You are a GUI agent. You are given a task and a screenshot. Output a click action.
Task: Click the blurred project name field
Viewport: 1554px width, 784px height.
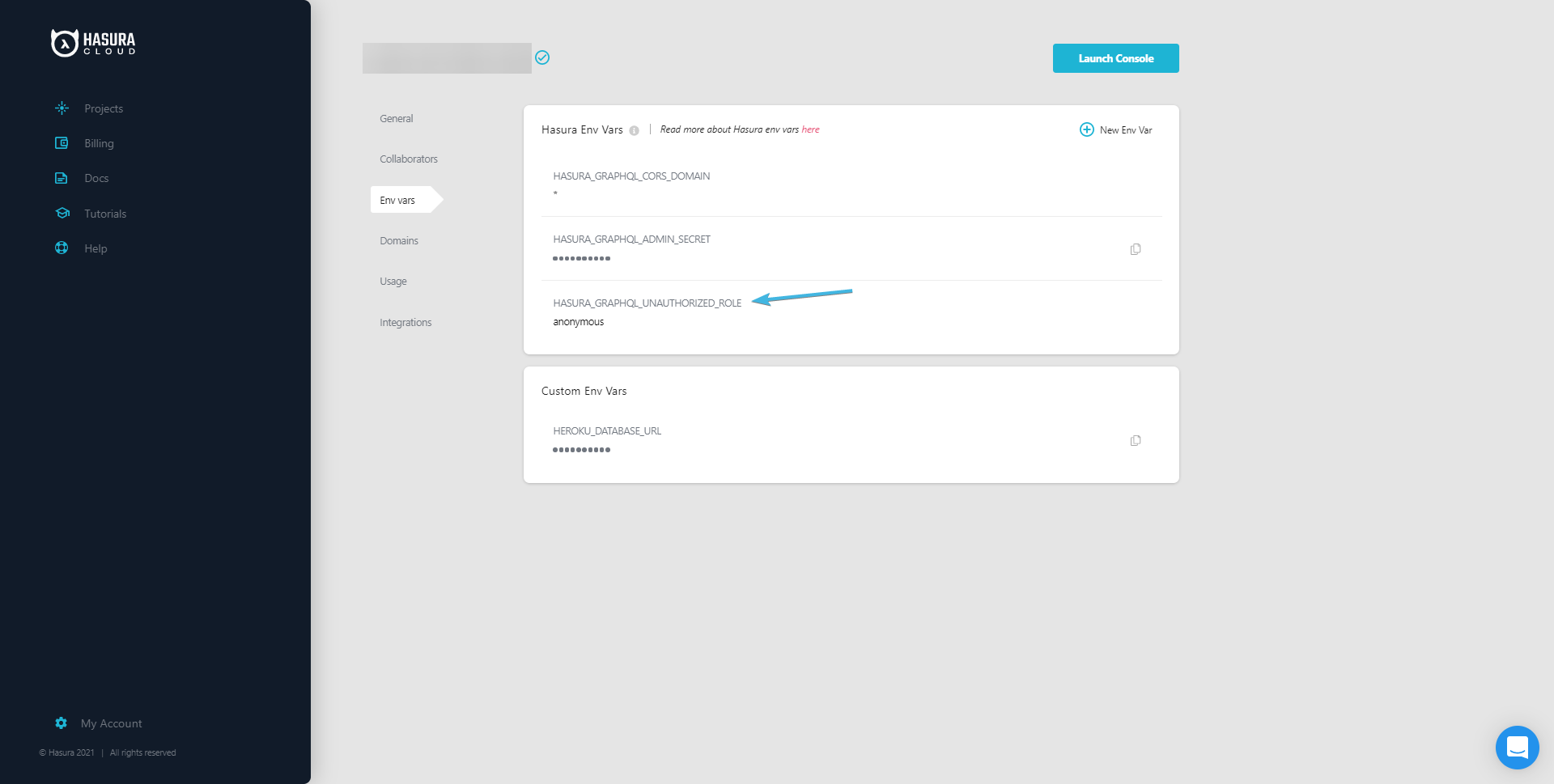(447, 58)
